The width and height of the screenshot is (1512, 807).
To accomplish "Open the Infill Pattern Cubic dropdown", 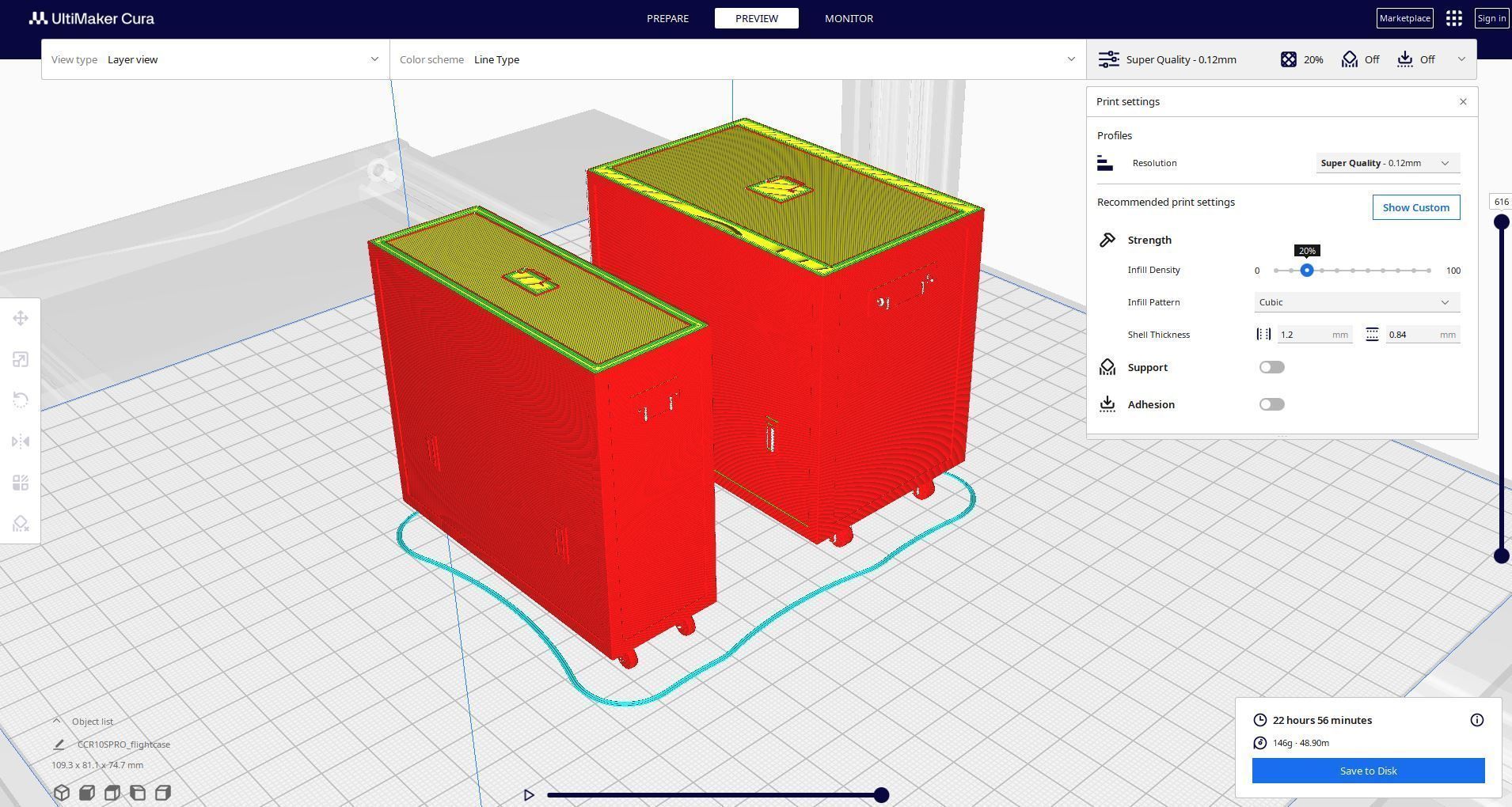I will [1357, 302].
